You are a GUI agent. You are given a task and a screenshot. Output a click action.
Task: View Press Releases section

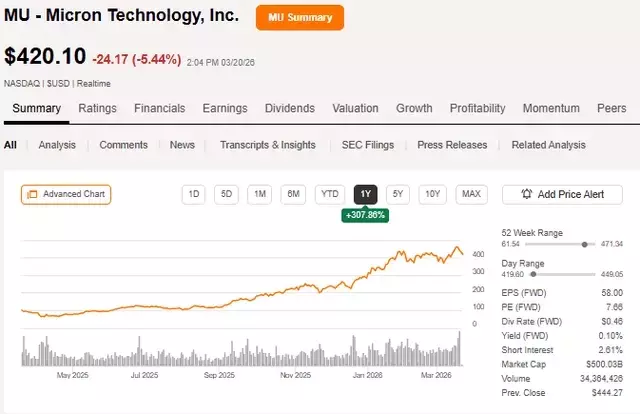(452, 145)
